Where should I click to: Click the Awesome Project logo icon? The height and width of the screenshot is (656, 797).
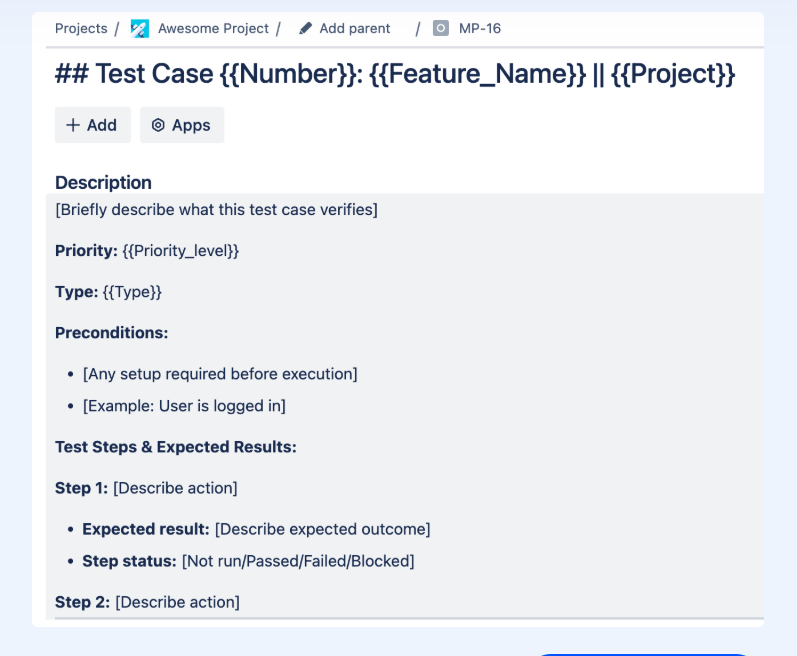[140, 29]
